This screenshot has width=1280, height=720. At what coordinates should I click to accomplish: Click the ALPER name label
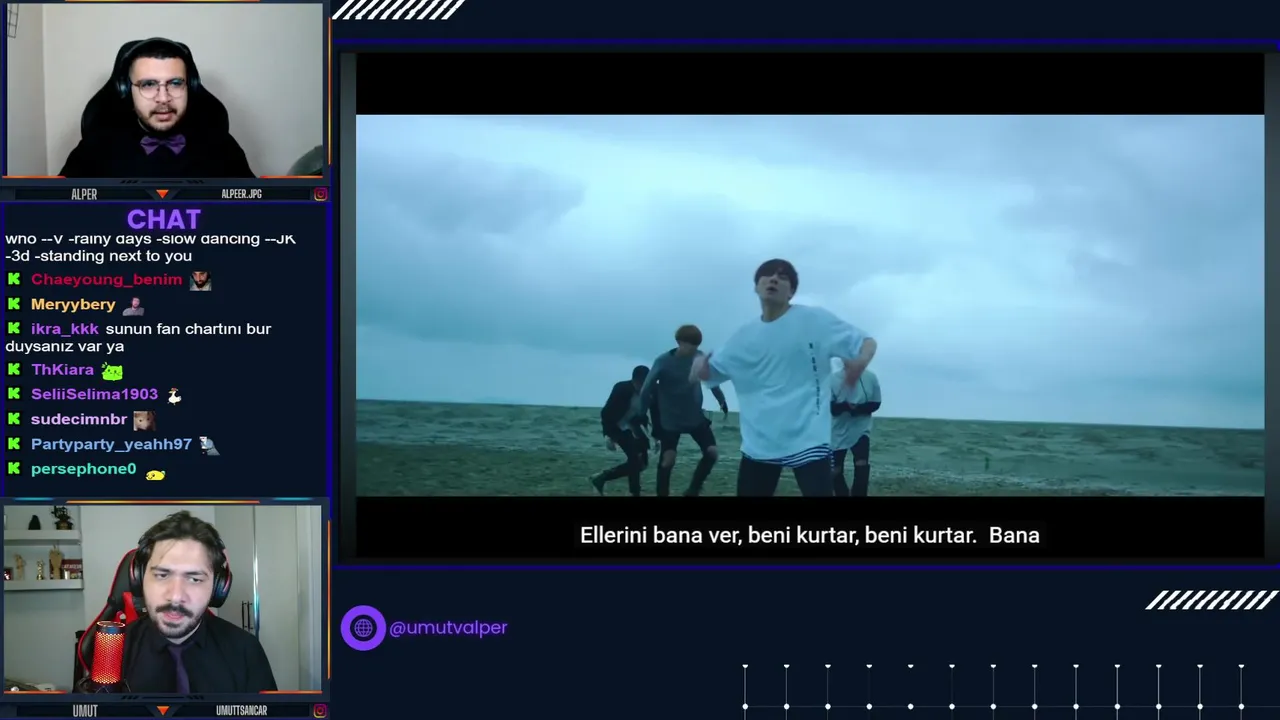(x=84, y=194)
